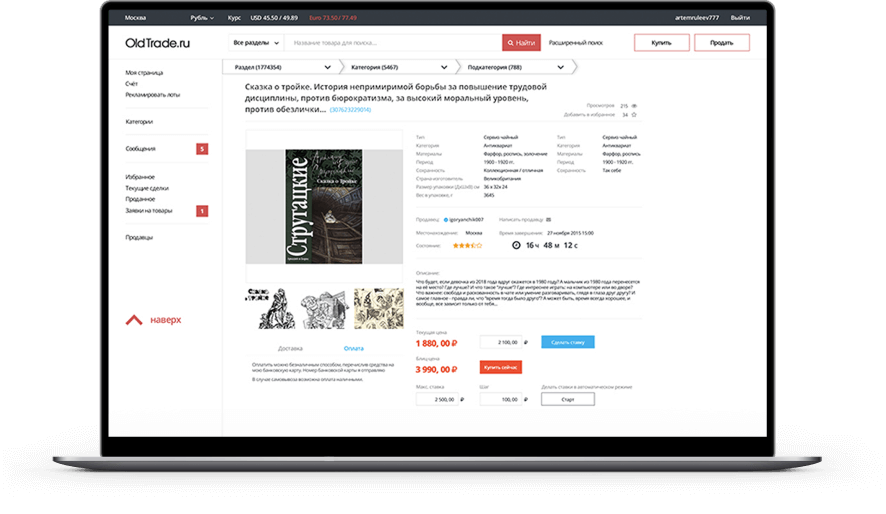Expand the 'Все разделы' search dropdown
The image size is (886, 514).
256,42
